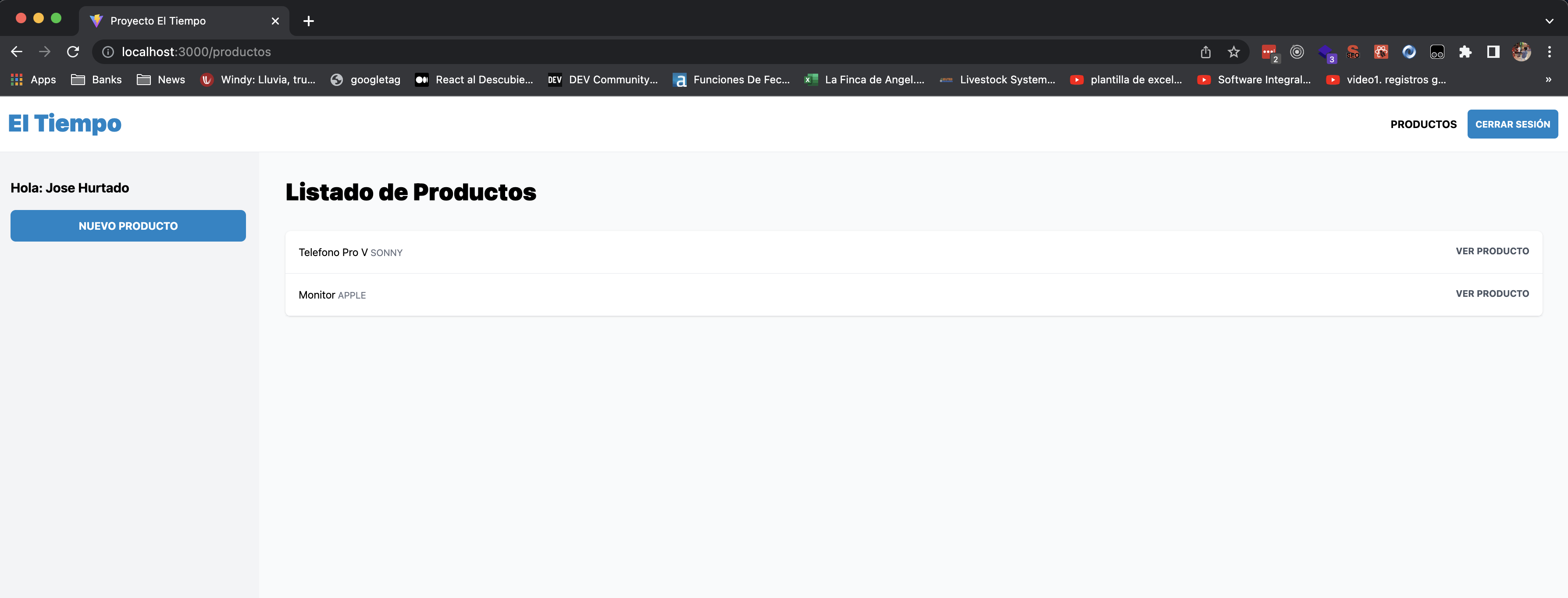This screenshot has height=598, width=1568.
Task: Open the googletag bookmark
Action: pos(365,79)
